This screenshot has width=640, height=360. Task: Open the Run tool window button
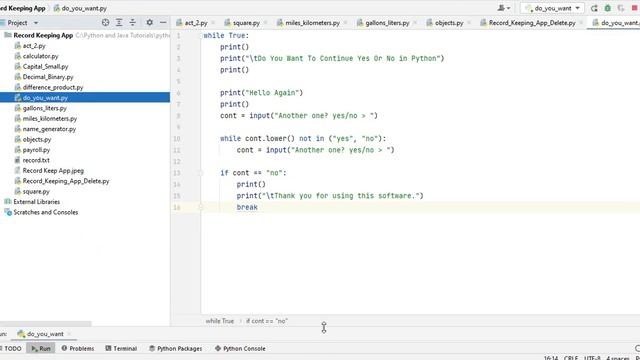(x=41, y=349)
